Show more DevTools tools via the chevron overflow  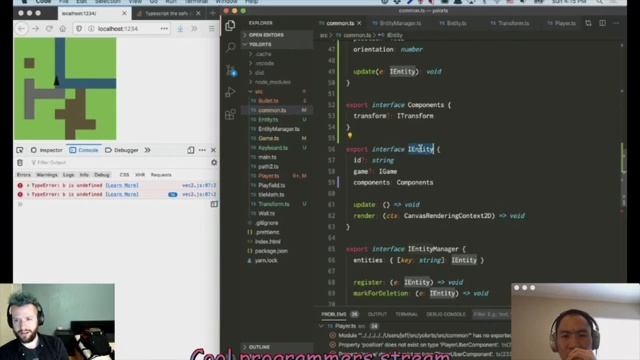147,150
